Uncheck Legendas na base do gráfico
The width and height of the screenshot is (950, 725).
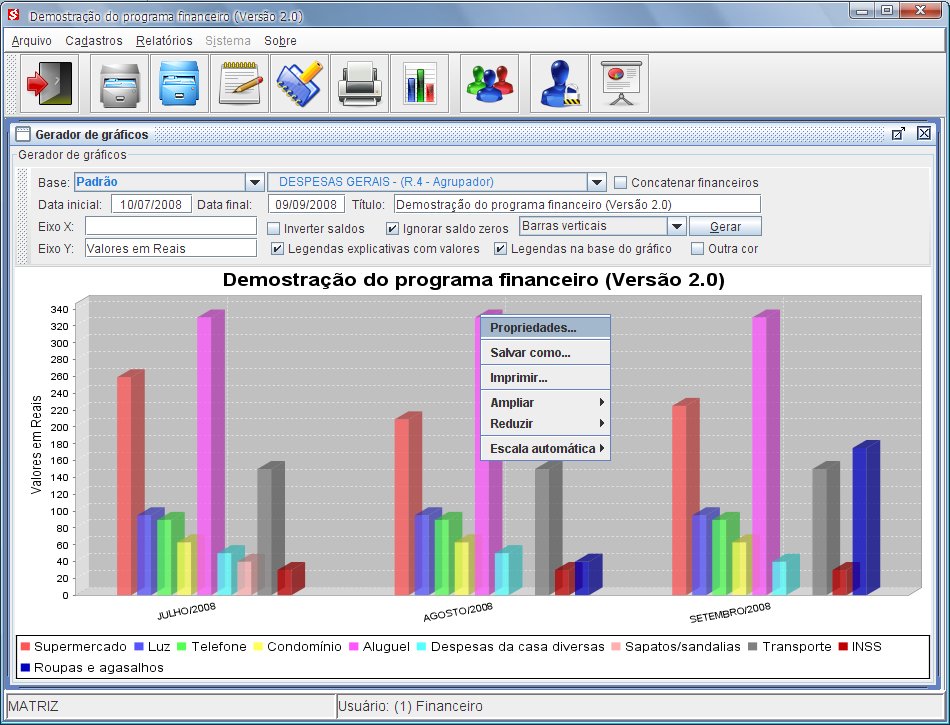pyautogui.click(x=500, y=248)
